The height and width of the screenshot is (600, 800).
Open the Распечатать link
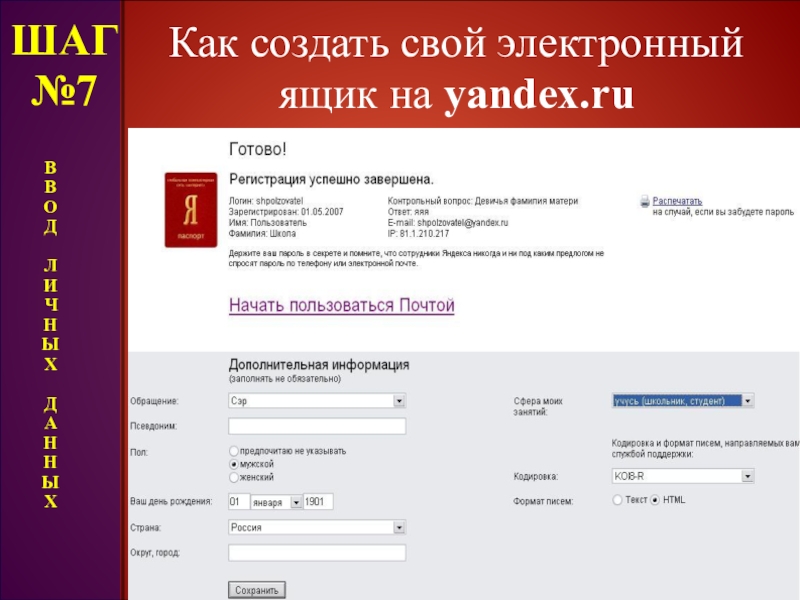click(x=677, y=201)
